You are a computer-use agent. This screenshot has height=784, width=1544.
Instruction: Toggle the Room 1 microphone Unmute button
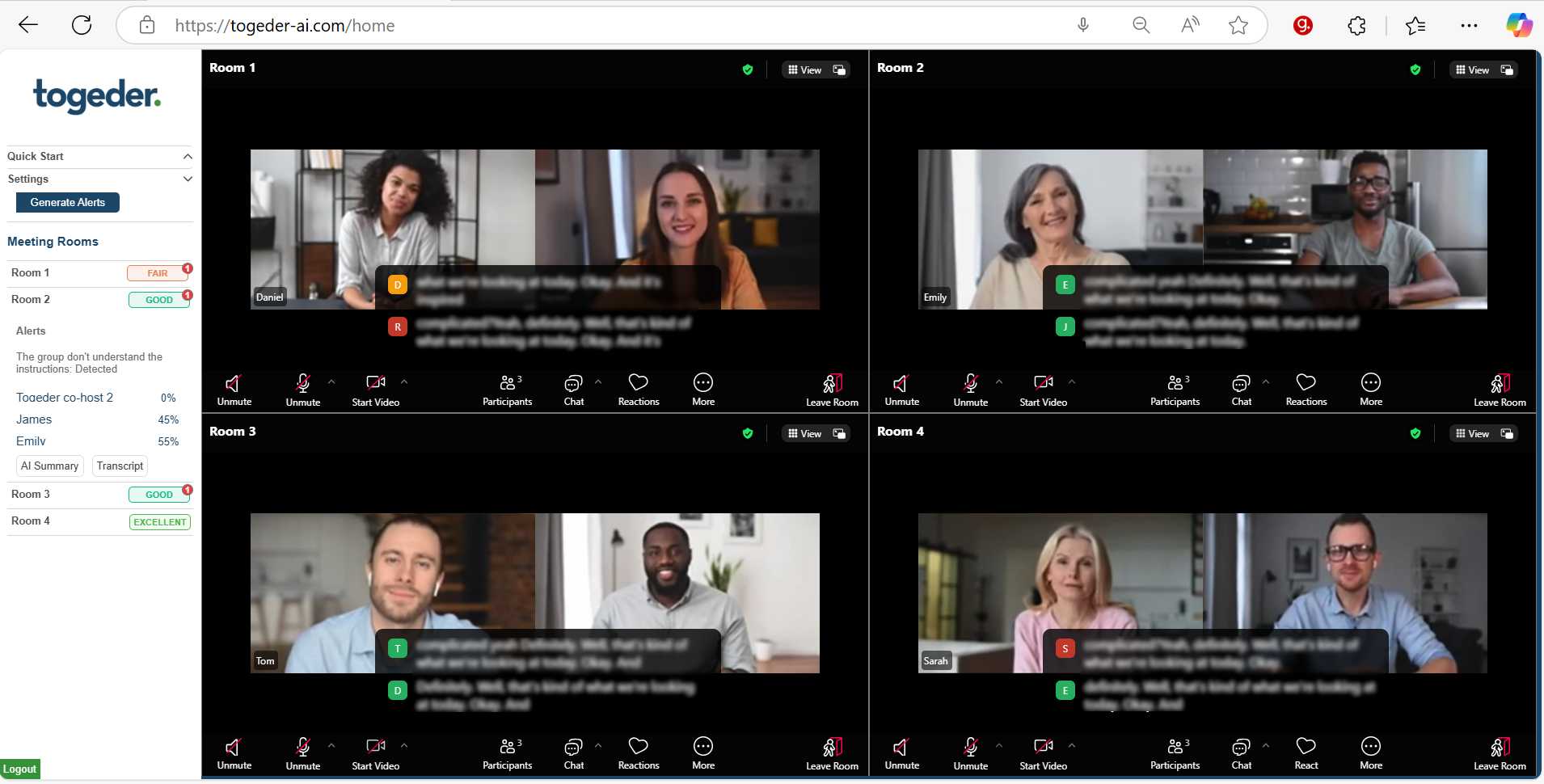pos(303,390)
